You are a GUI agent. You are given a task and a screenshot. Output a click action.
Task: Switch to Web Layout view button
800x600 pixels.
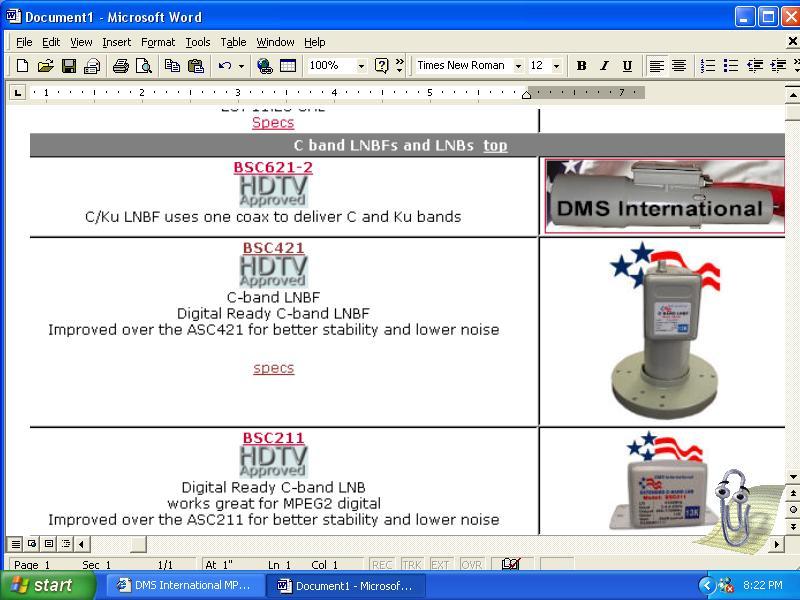point(32,544)
